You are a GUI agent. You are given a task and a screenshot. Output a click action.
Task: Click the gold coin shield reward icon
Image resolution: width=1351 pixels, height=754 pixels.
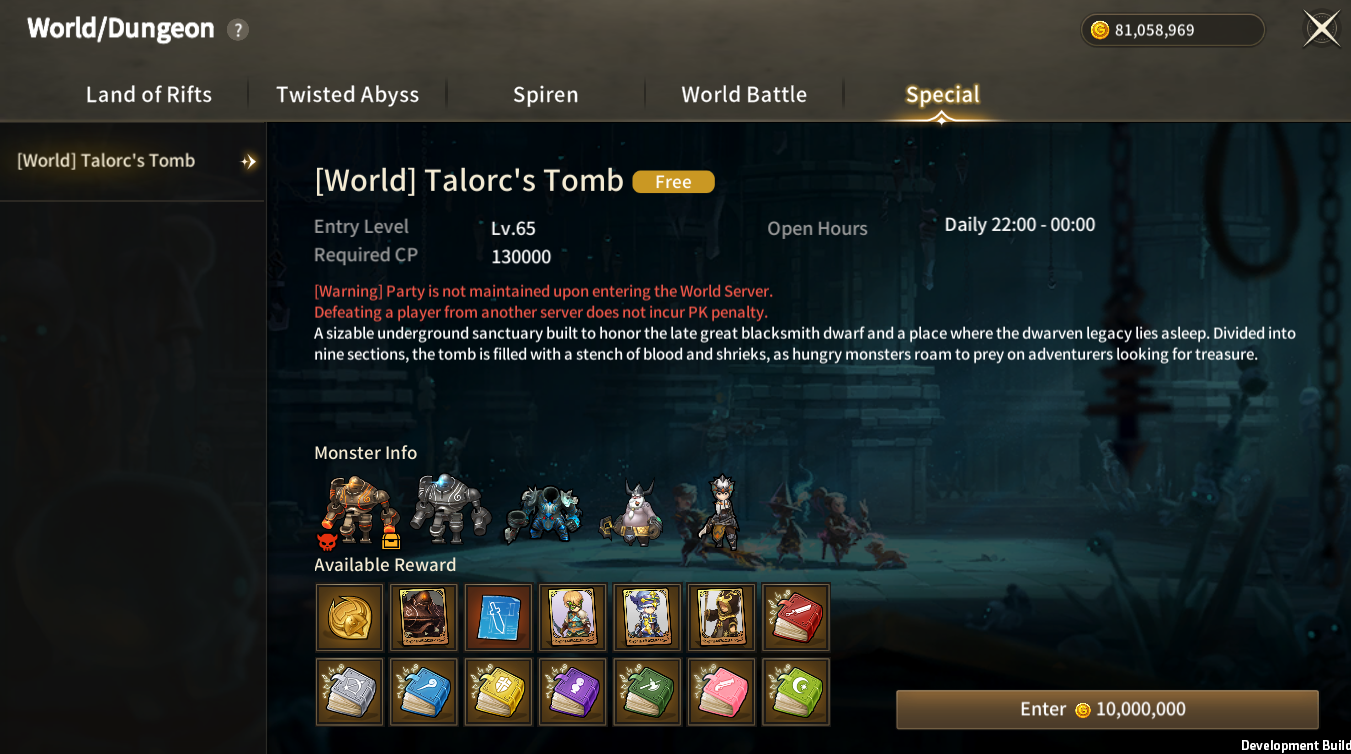350,617
